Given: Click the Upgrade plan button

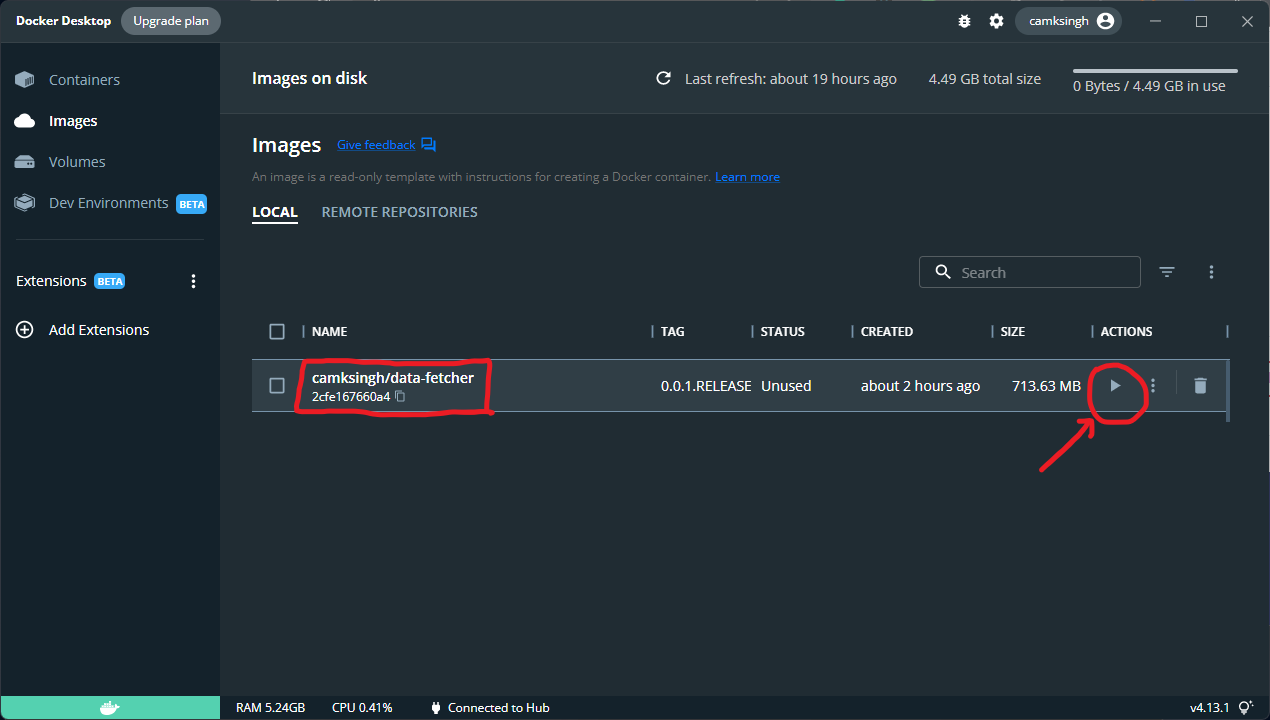Looking at the screenshot, I should point(171,21).
